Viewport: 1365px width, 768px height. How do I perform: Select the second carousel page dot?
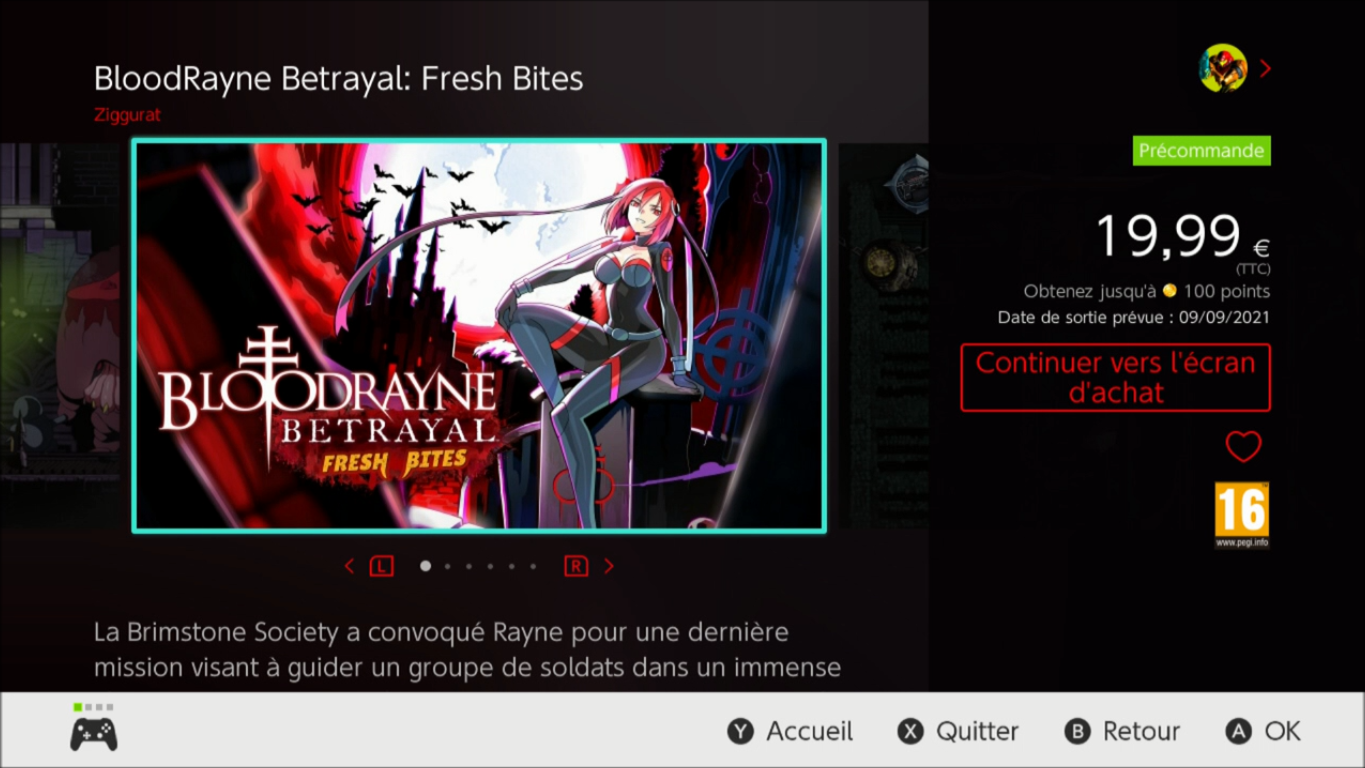447,566
